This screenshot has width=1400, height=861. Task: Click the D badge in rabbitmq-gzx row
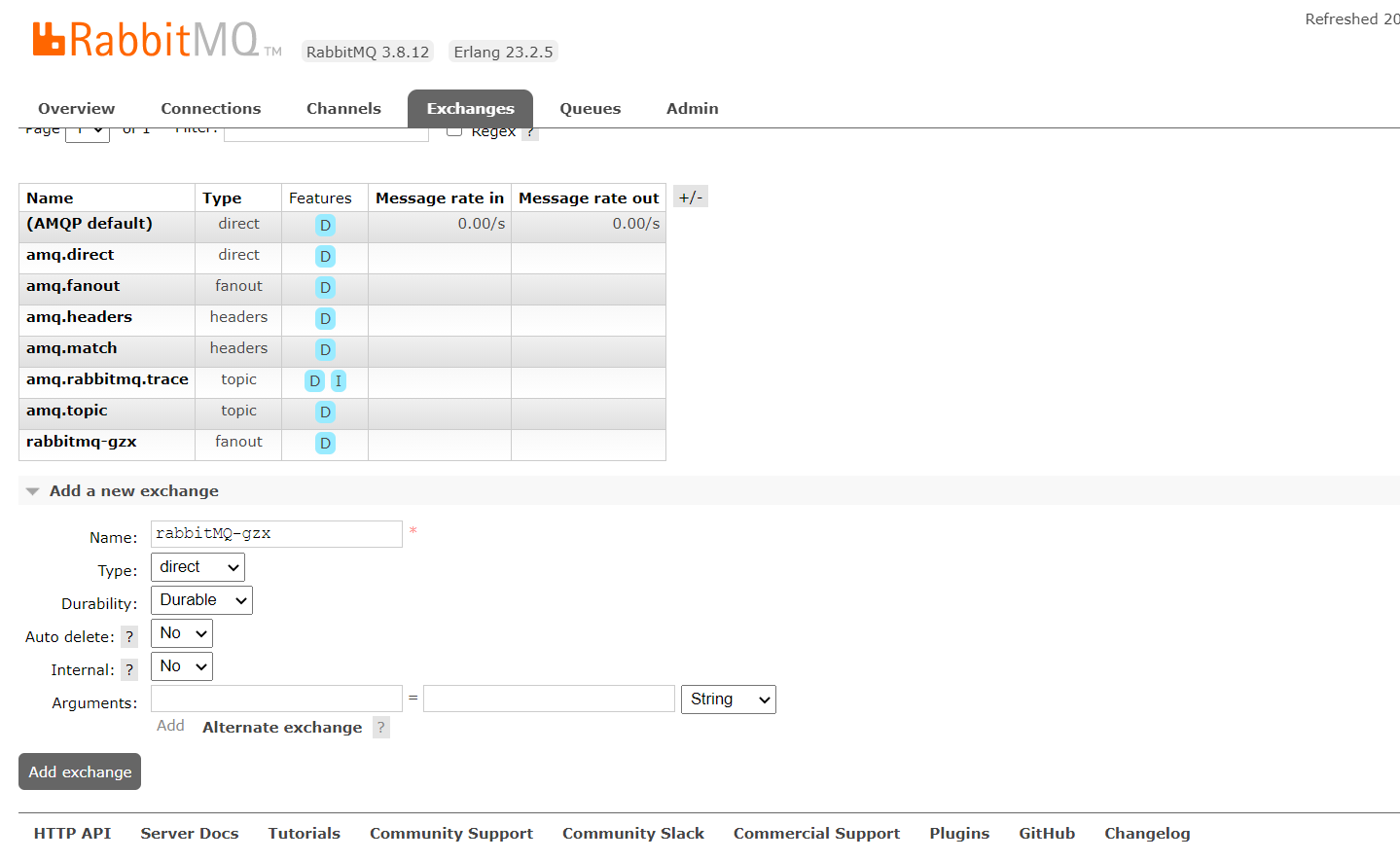(325, 444)
